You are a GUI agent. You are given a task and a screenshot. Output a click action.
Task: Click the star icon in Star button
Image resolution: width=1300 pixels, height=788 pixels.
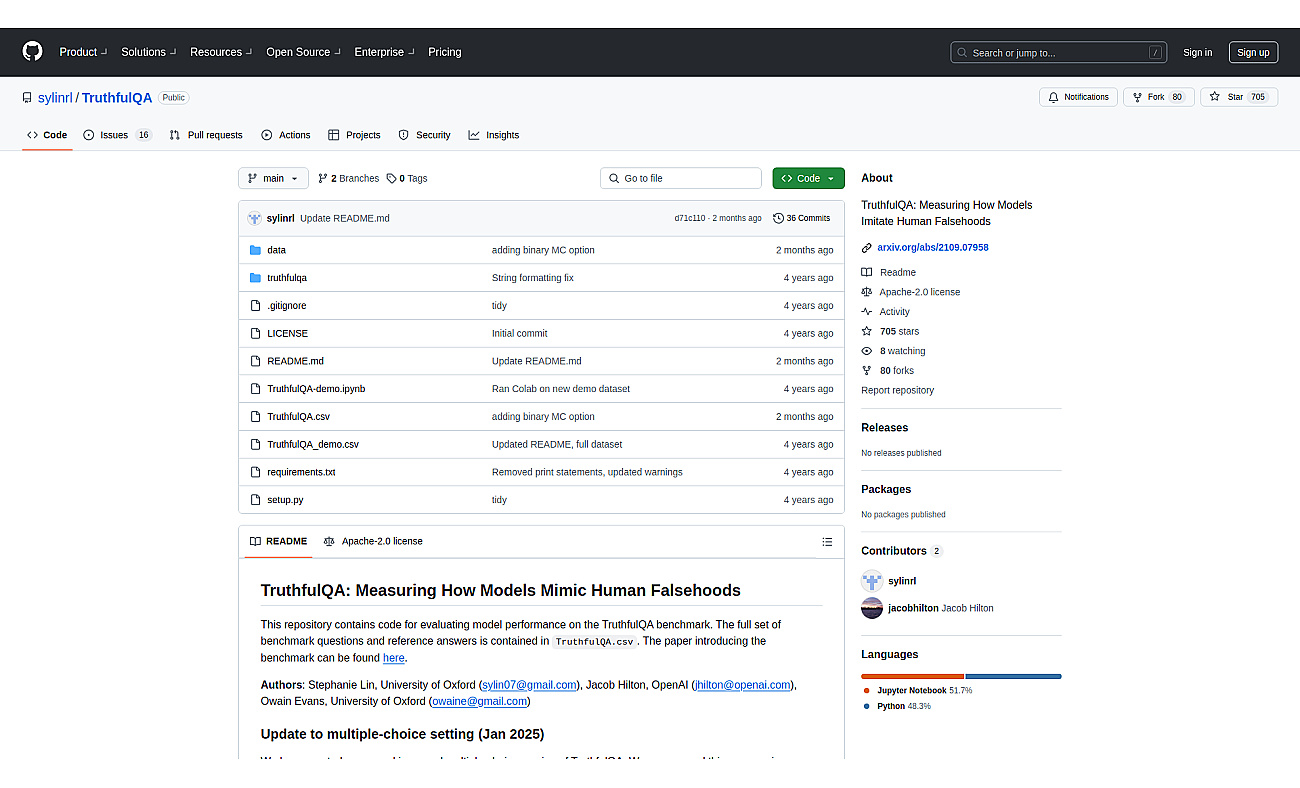click(1214, 97)
